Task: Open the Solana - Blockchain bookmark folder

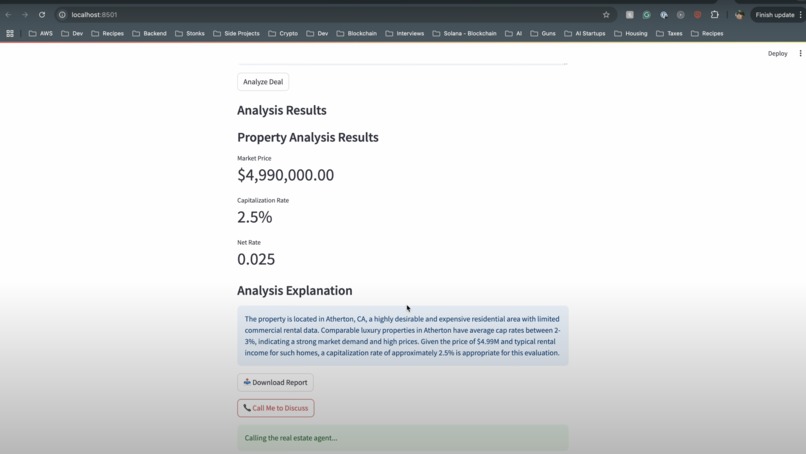Action: pyautogui.click(x=464, y=33)
